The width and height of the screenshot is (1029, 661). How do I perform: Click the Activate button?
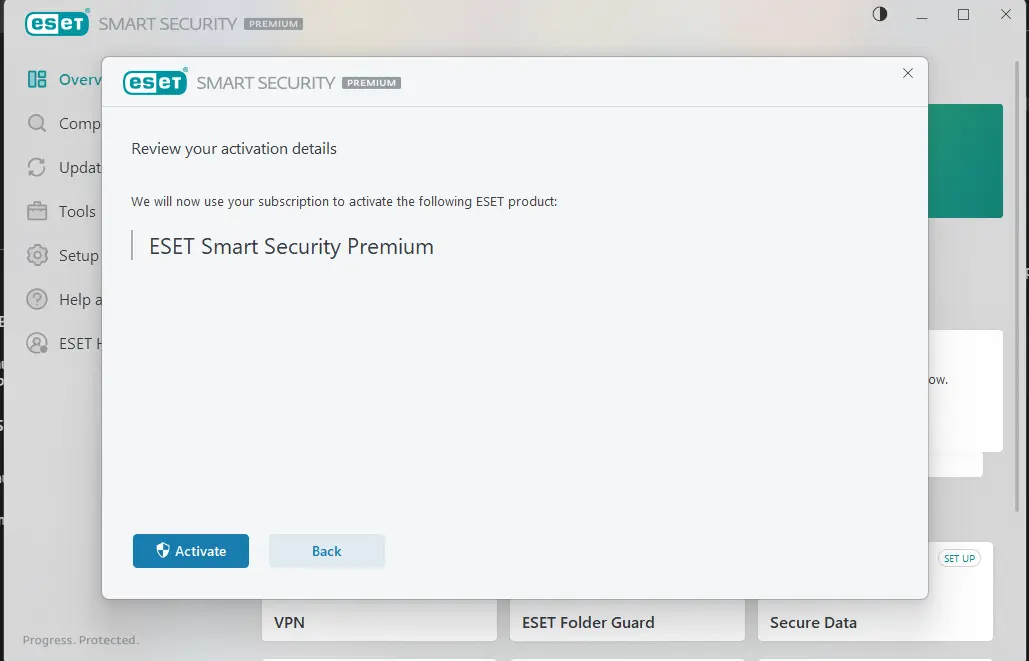click(190, 551)
